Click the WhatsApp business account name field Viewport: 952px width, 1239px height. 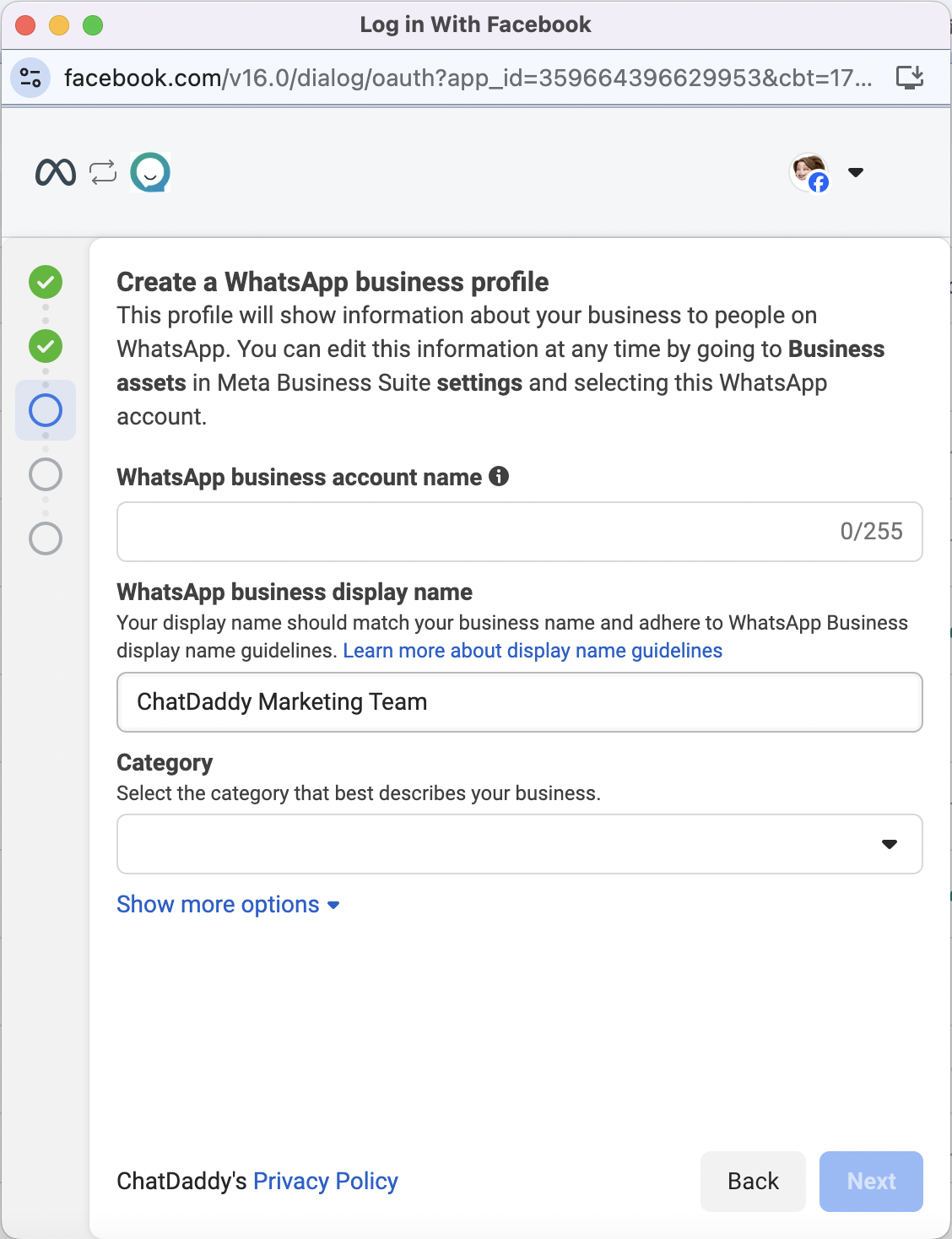473,532
